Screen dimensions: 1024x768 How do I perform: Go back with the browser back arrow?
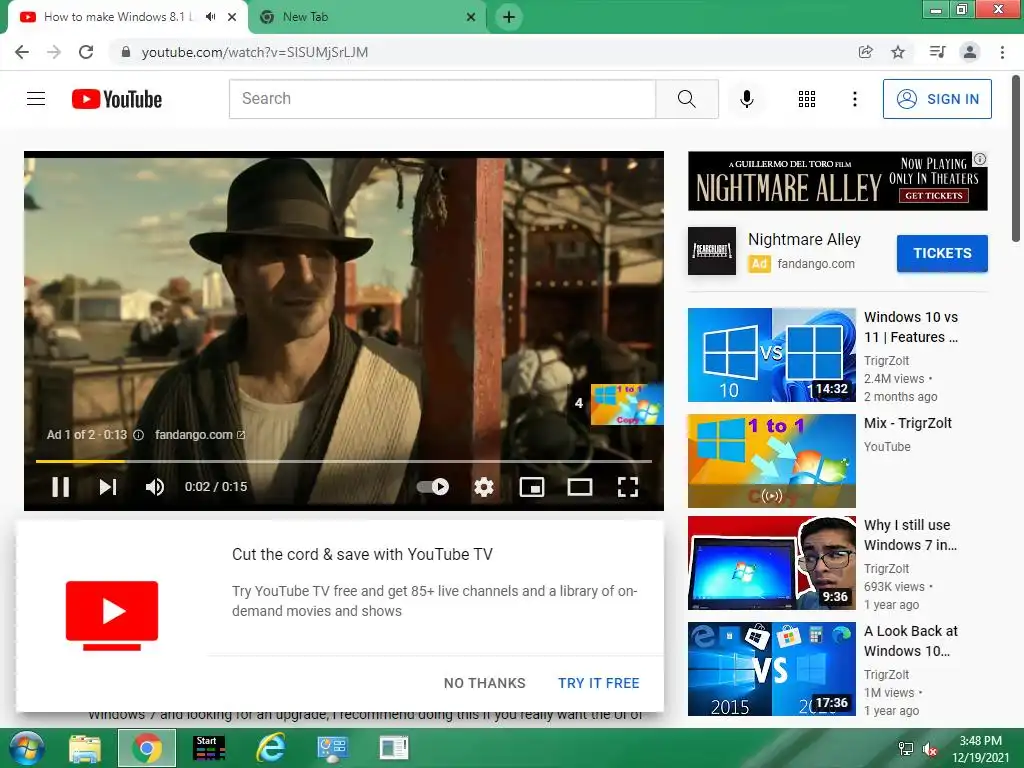click(22, 52)
